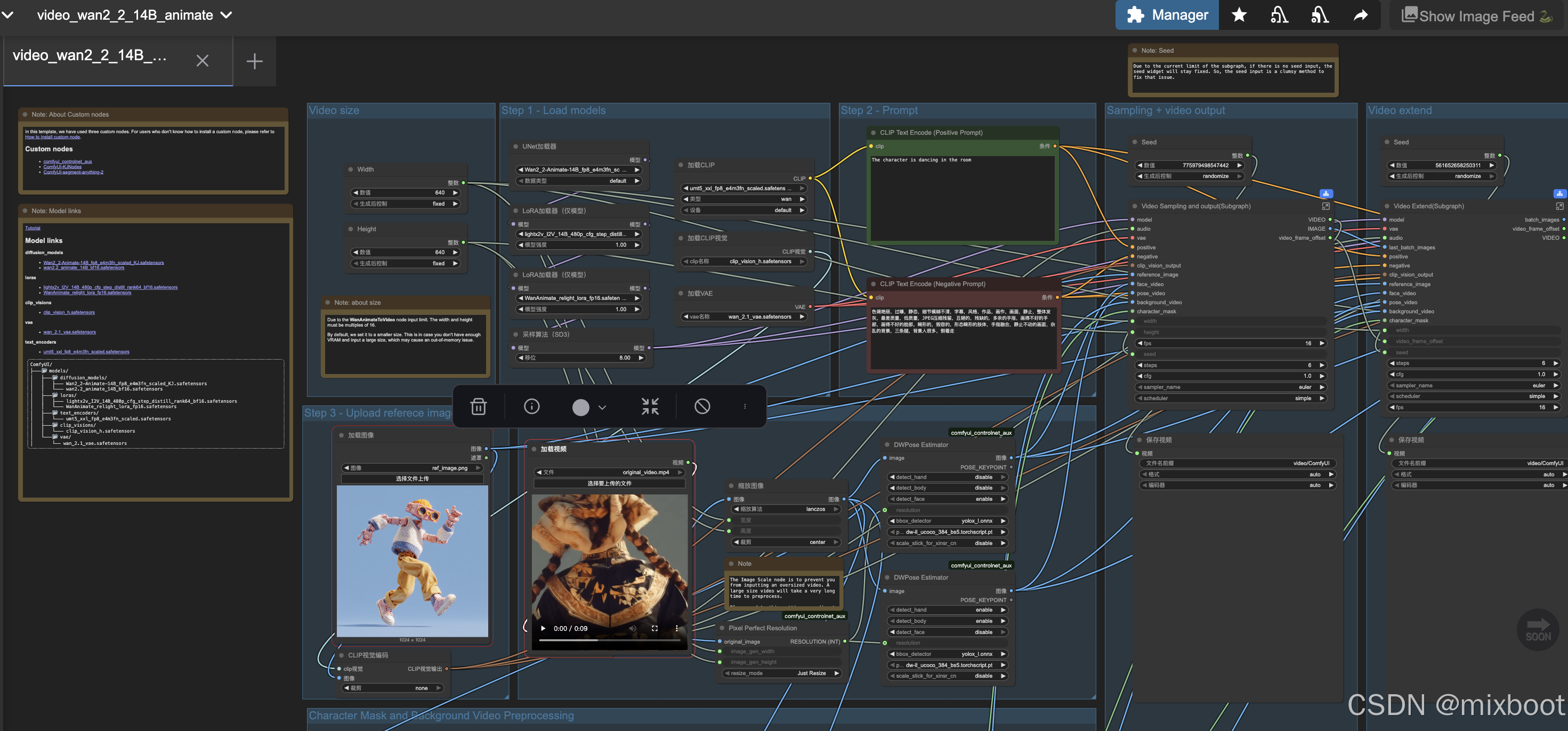
Task: Open the video_wan2_2_14B_animate workflow title dropdown
Action: (x=227, y=15)
